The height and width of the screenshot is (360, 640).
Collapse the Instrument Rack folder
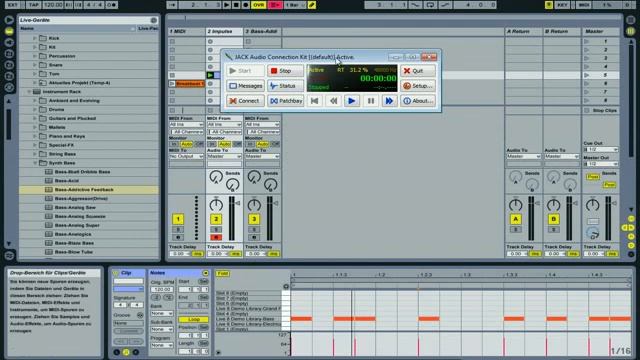point(29,92)
